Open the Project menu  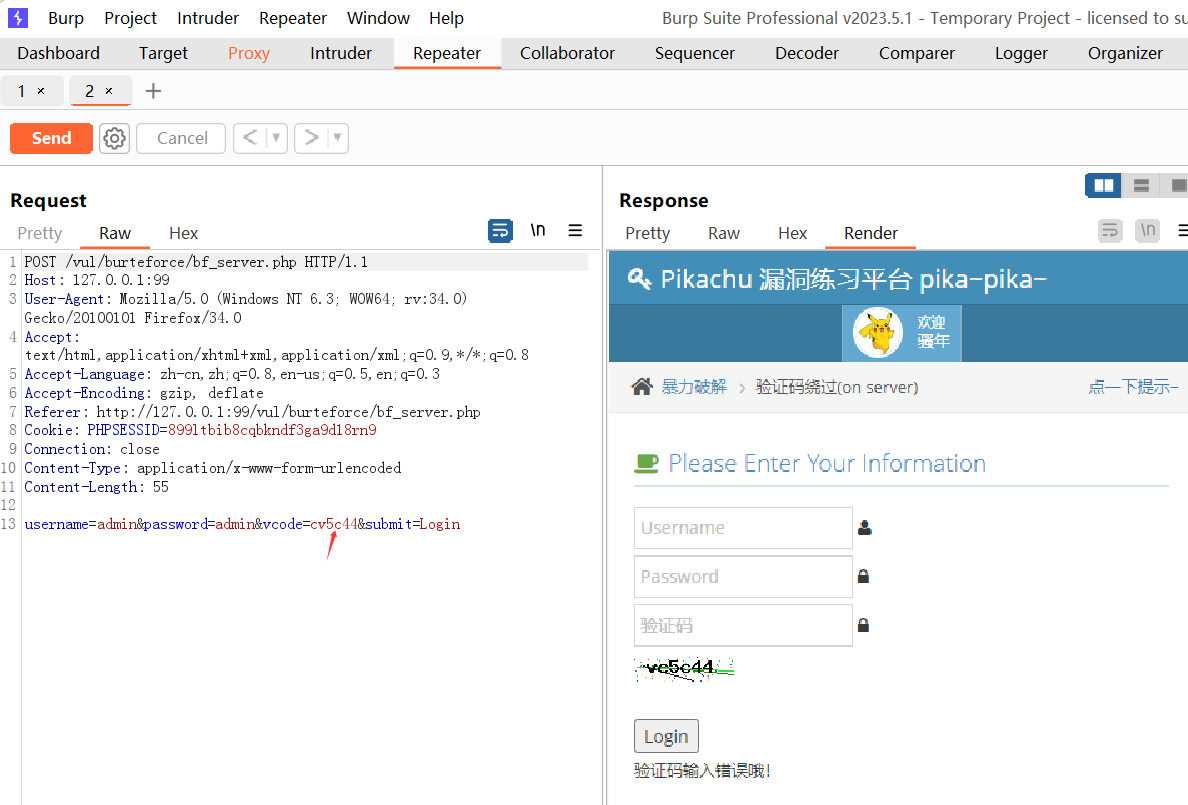click(130, 18)
